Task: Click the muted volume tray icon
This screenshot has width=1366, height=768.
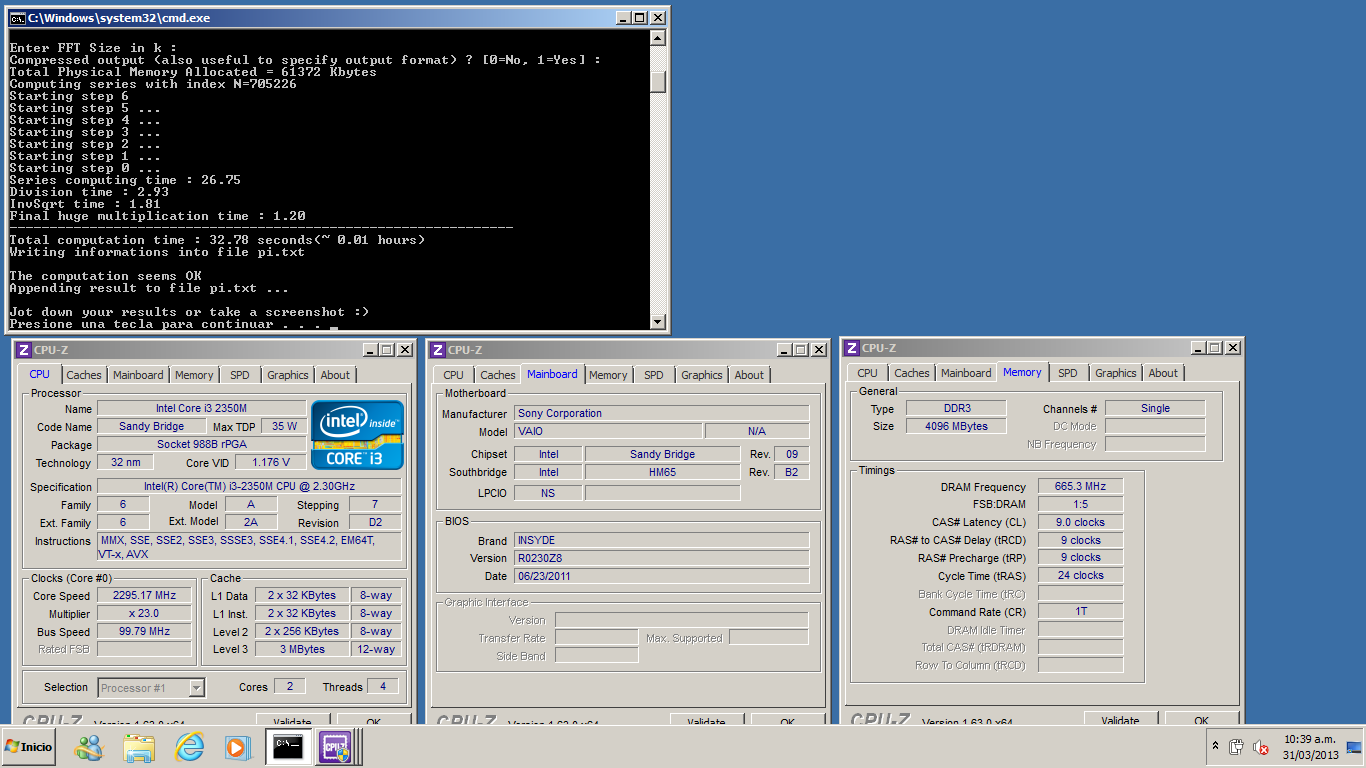Action: click(x=1261, y=747)
